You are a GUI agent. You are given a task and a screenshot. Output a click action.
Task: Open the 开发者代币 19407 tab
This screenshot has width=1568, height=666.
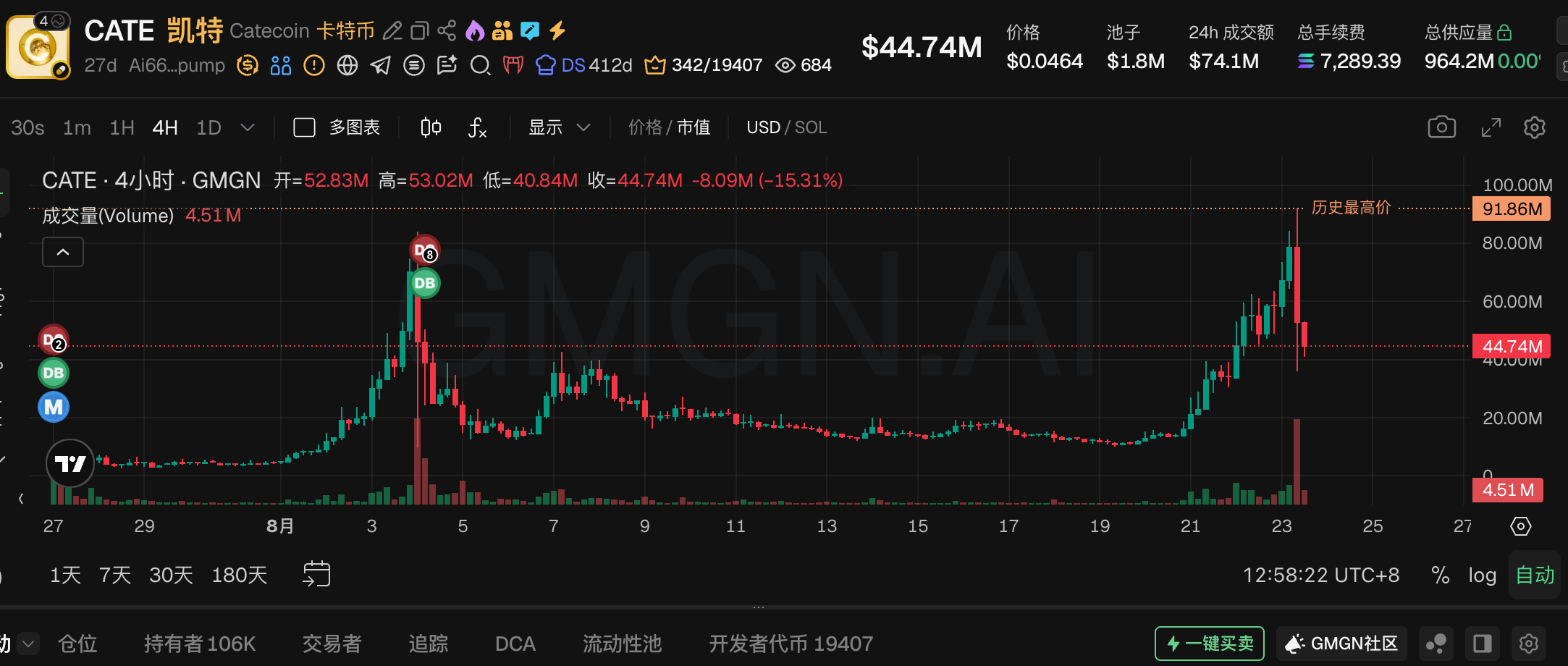pos(791,644)
